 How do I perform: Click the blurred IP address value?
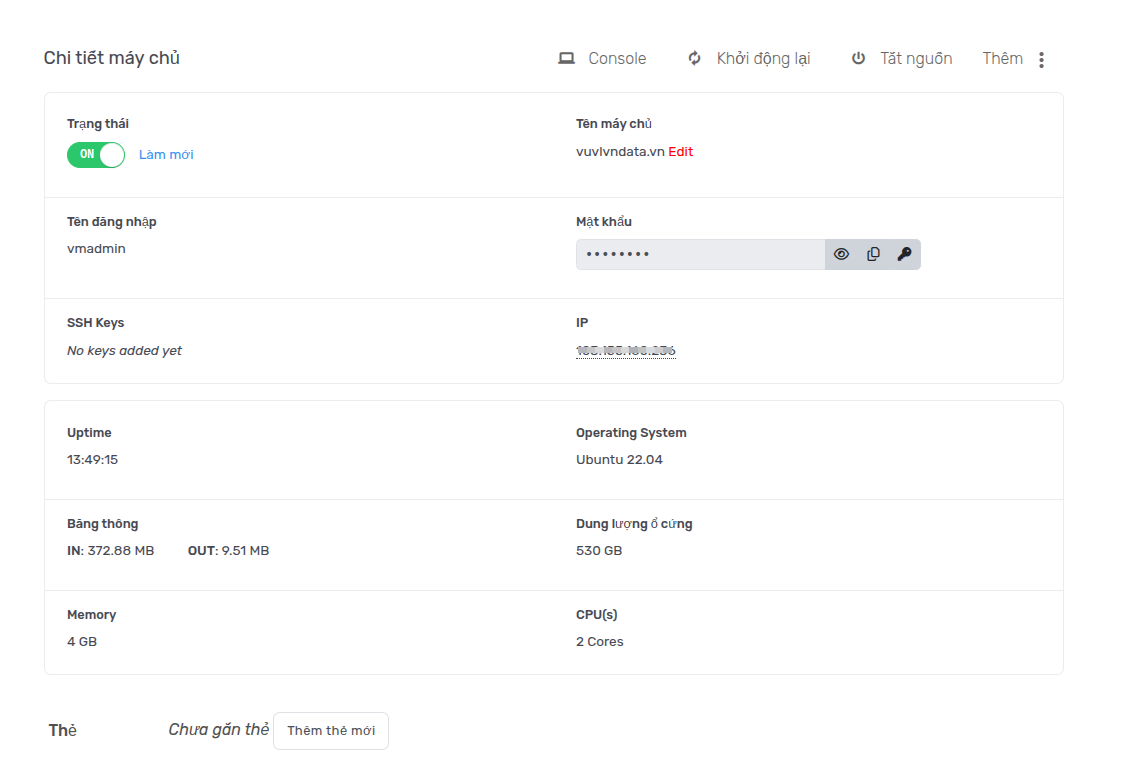pyautogui.click(x=626, y=351)
